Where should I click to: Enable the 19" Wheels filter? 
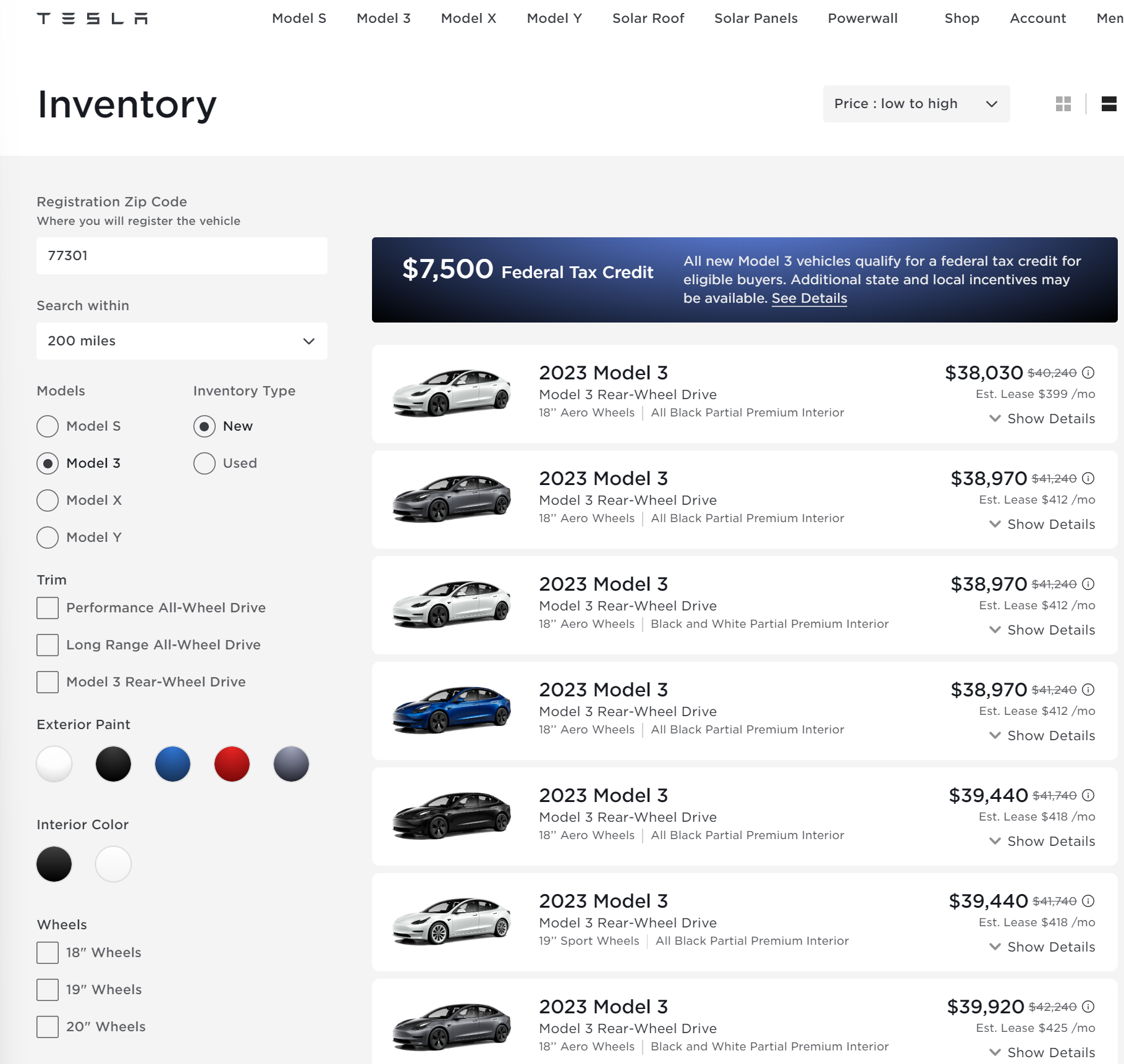48,990
